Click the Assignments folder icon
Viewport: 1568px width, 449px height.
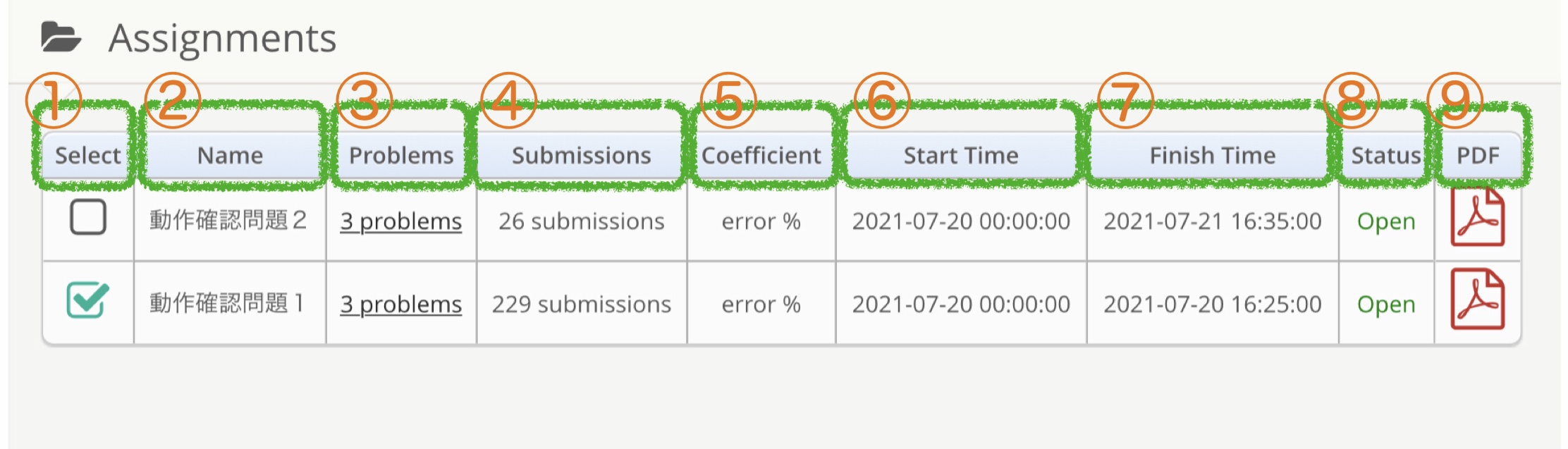click(x=61, y=37)
